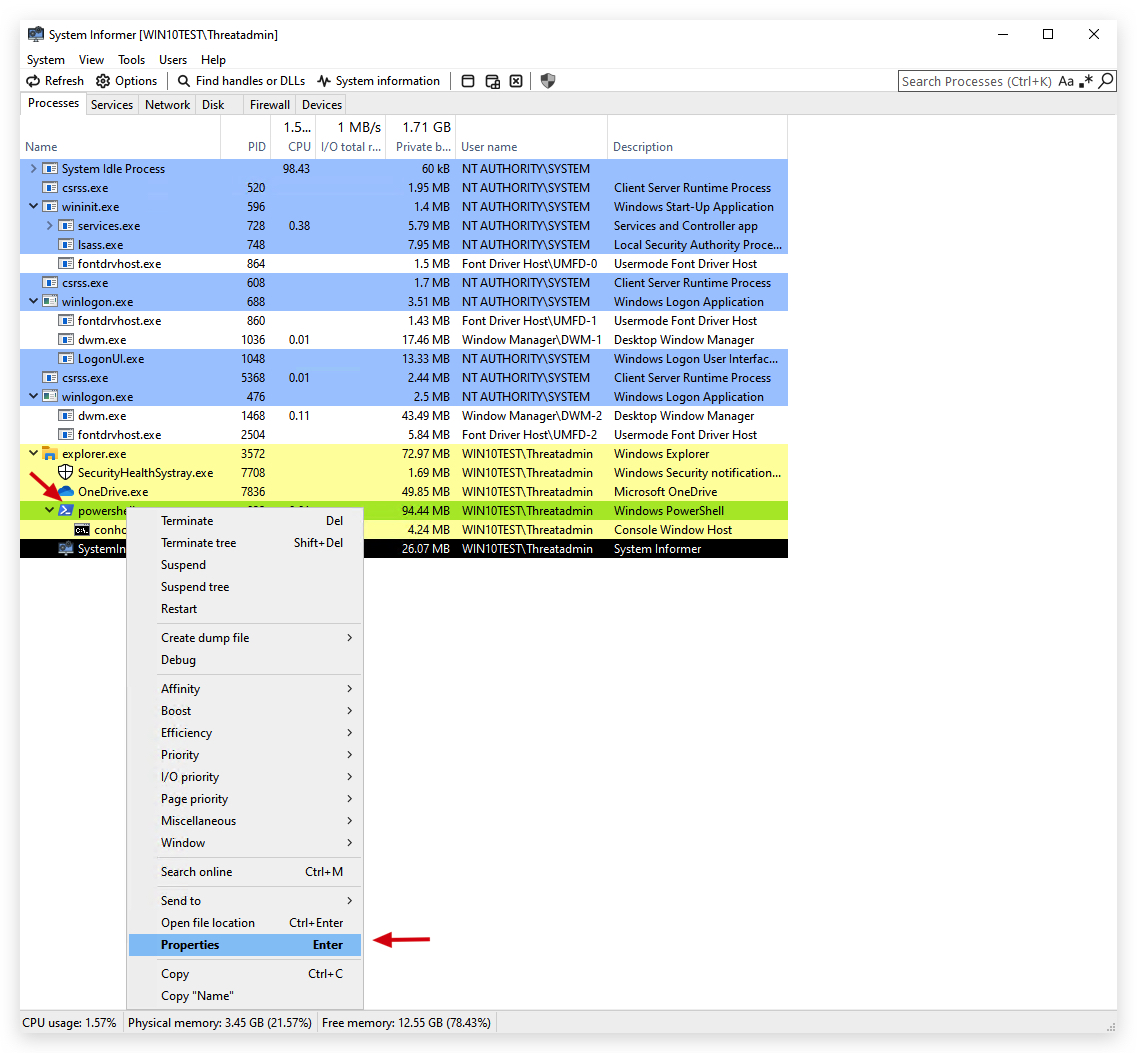Collapse the wininit.exe tree node
Viewport: 1137px width, 1053px height.
[33, 207]
